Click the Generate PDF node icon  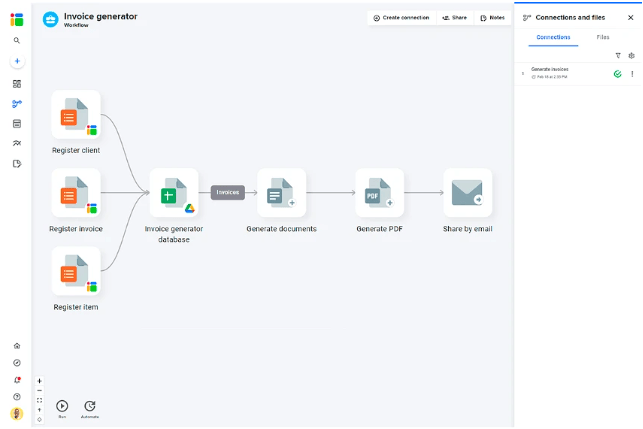tap(379, 193)
